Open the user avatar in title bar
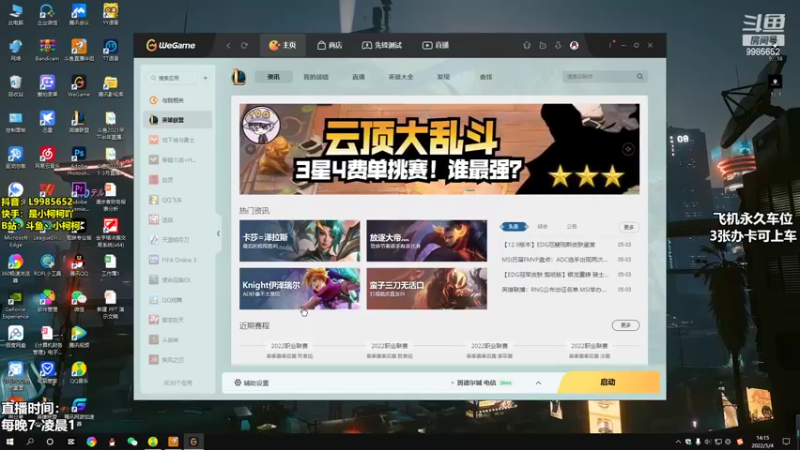This screenshot has height=450, width=800. pos(574,45)
